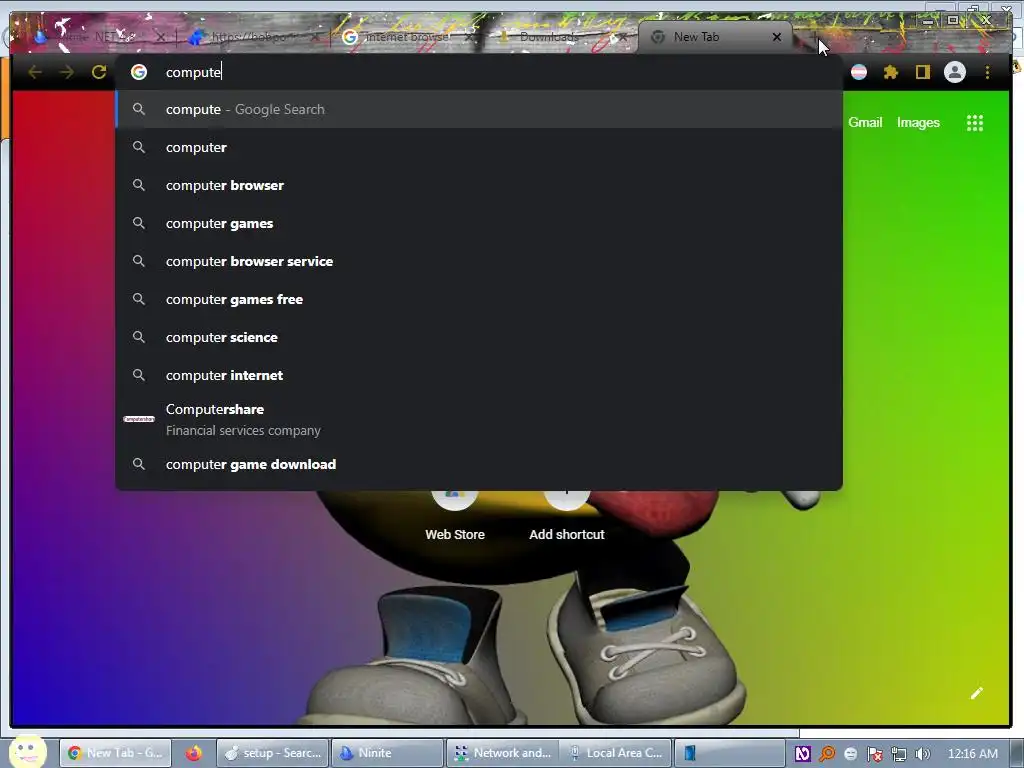Switch to the https://bobpo tab
This screenshot has width=1024, height=768.
[251, 37]
